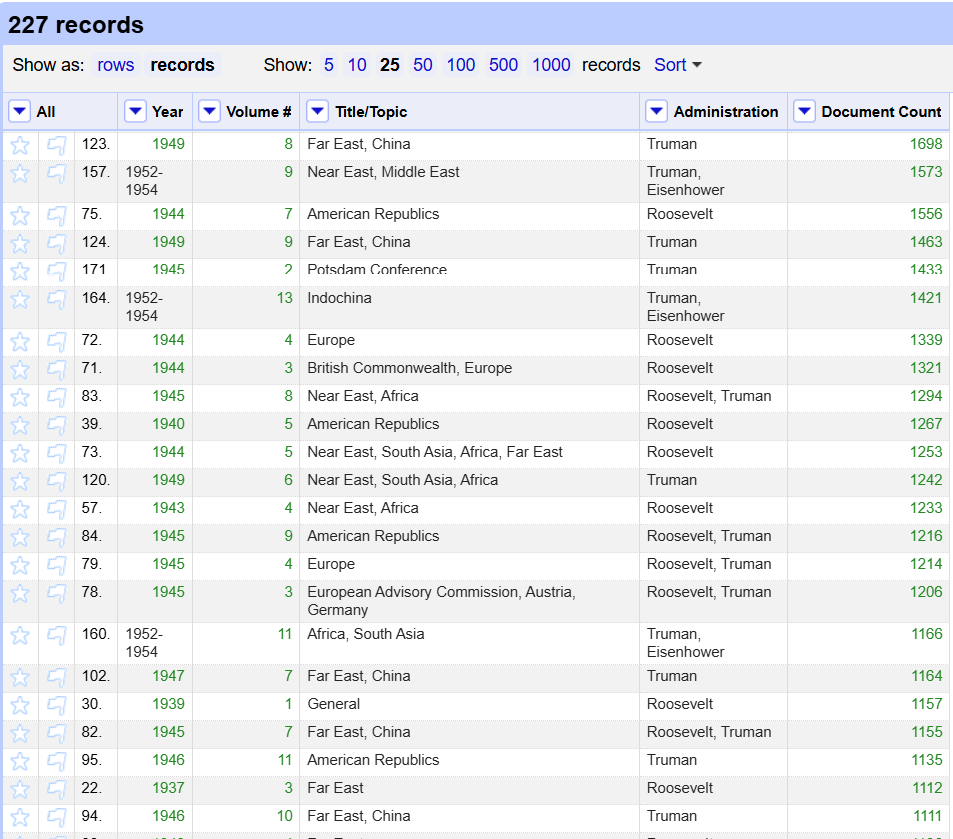Flag the Far East 1937 record 22
Viewport: 953px width, 839px height.
point(57,789)
